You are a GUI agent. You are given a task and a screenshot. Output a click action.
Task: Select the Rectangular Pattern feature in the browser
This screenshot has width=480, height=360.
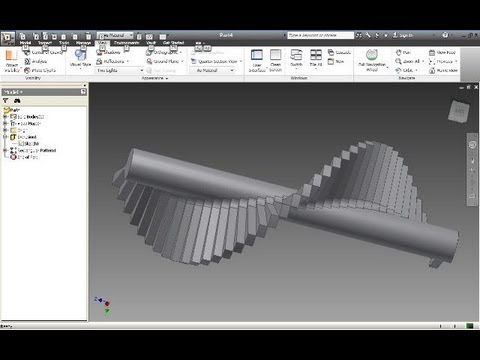pyautogui.click(x=33, y=150)
